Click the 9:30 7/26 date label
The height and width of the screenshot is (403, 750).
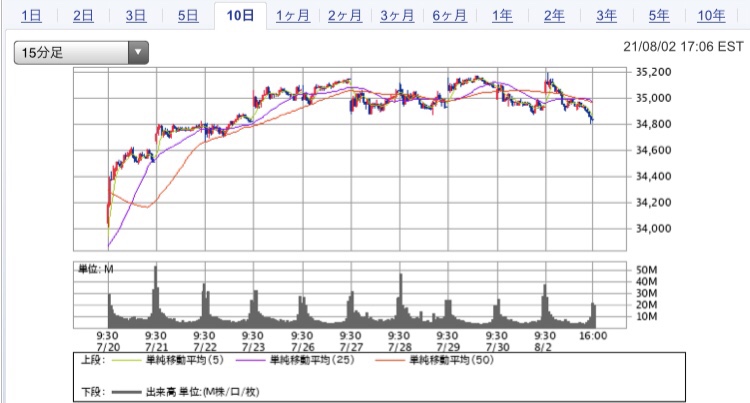point(302,341)
